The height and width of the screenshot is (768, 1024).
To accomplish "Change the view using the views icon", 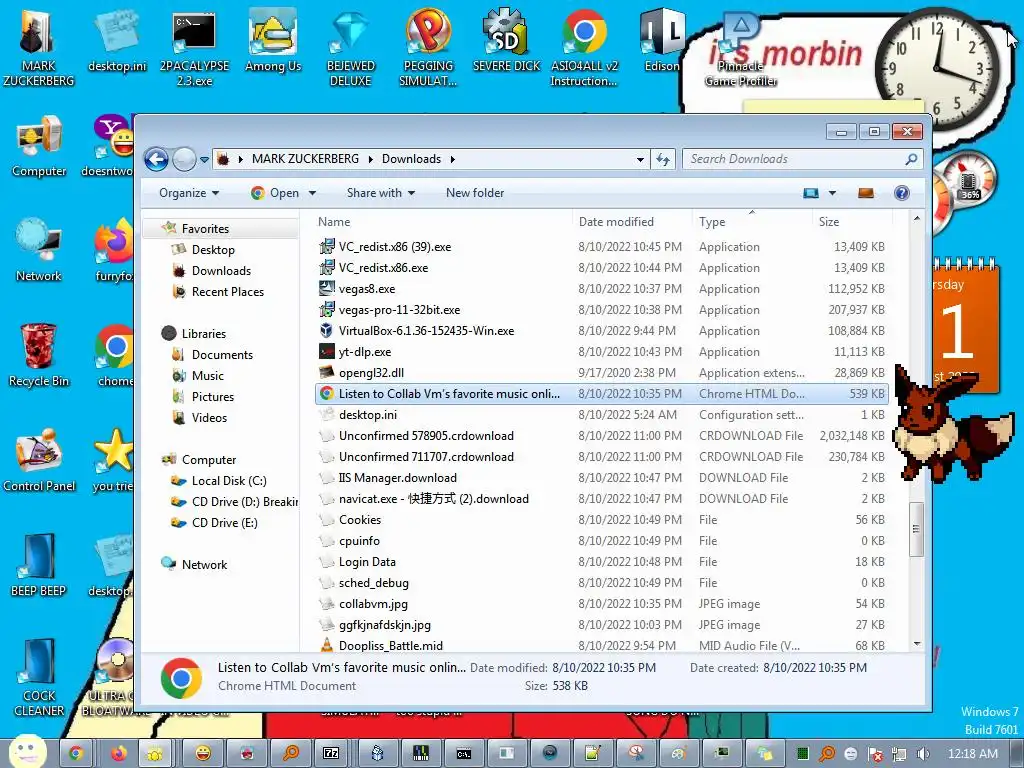I will pyautogui.click(x=811, y=193).
